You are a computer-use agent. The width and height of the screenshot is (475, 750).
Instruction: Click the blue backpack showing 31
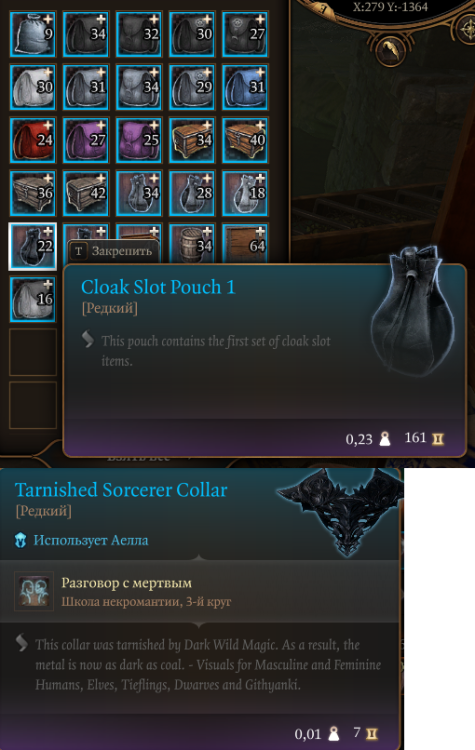tap(245, 88)
